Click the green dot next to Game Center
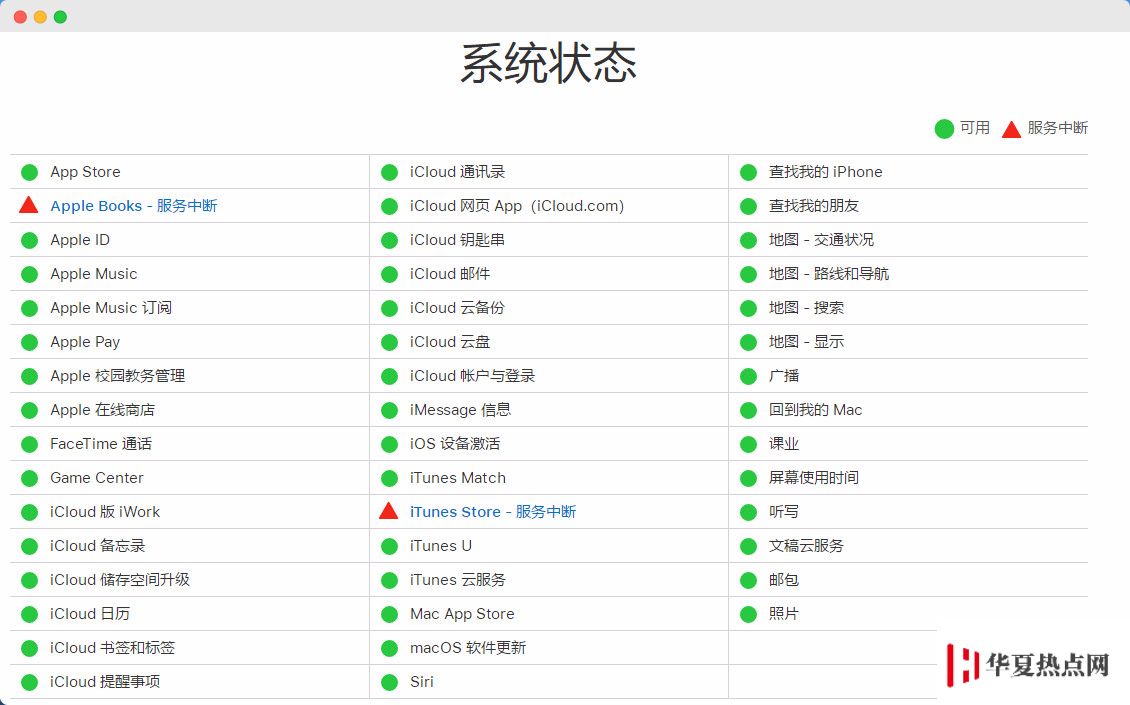This screenshot has width=1130, height=705. coord(30,478)
